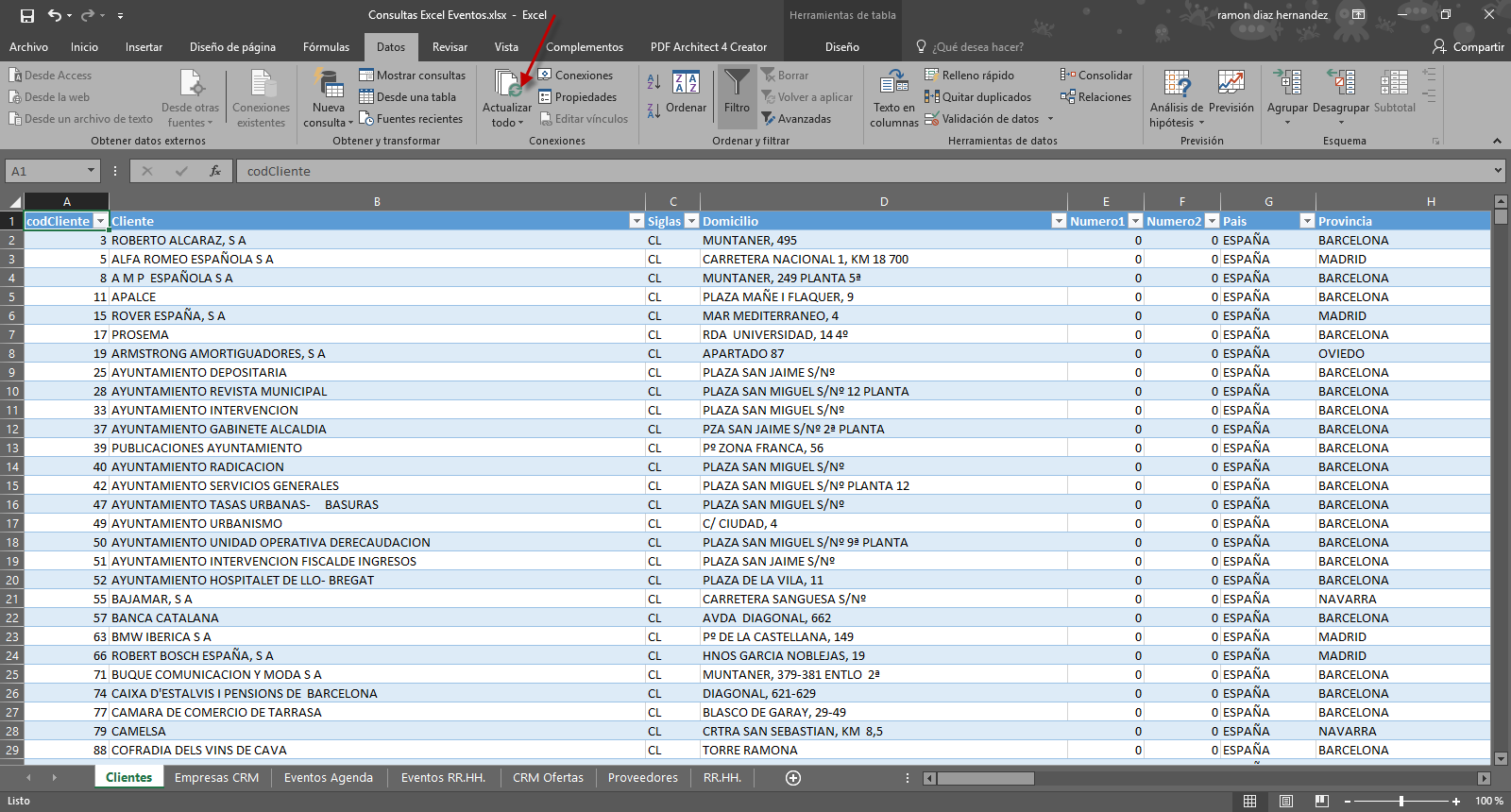Click the insert function fx button
Screen dimensions: 1511x812
click(x=215, y=171)
